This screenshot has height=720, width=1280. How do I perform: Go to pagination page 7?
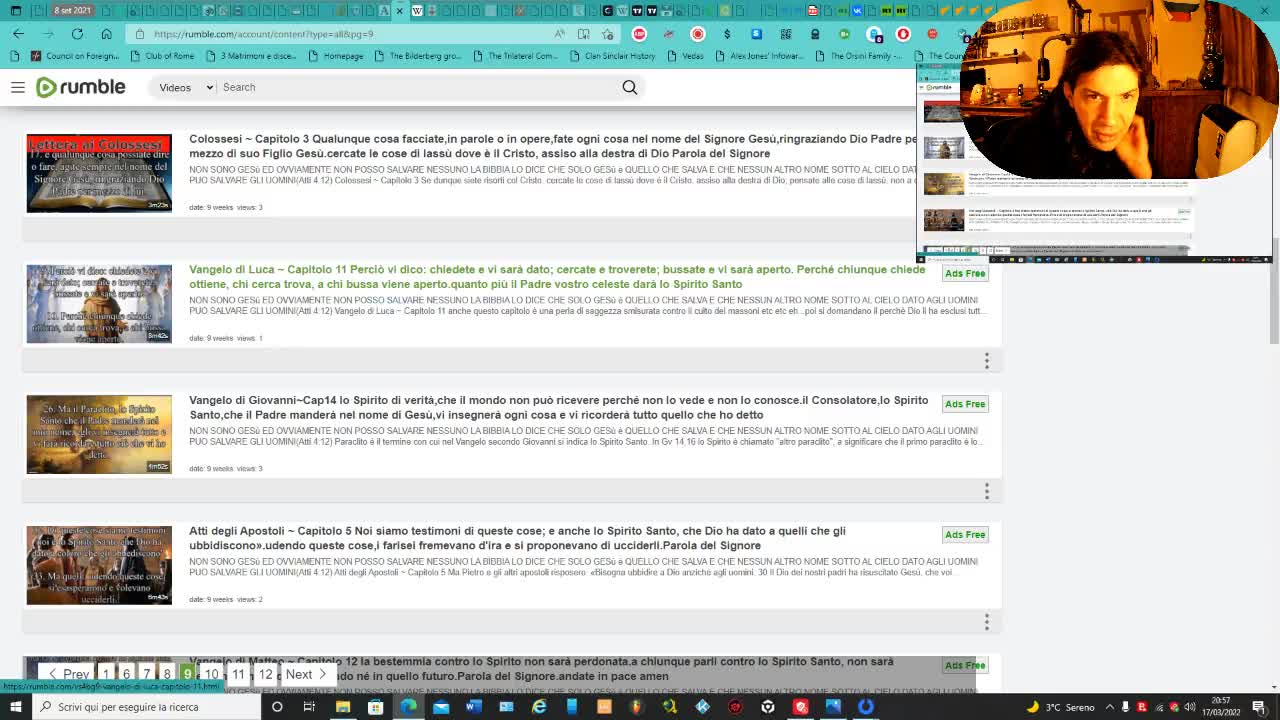(x=147, y=675)
